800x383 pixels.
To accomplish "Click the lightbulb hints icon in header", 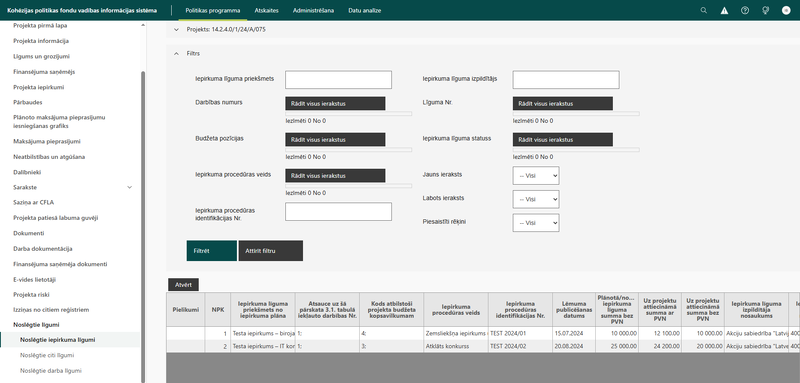I will tap(765, 10).
